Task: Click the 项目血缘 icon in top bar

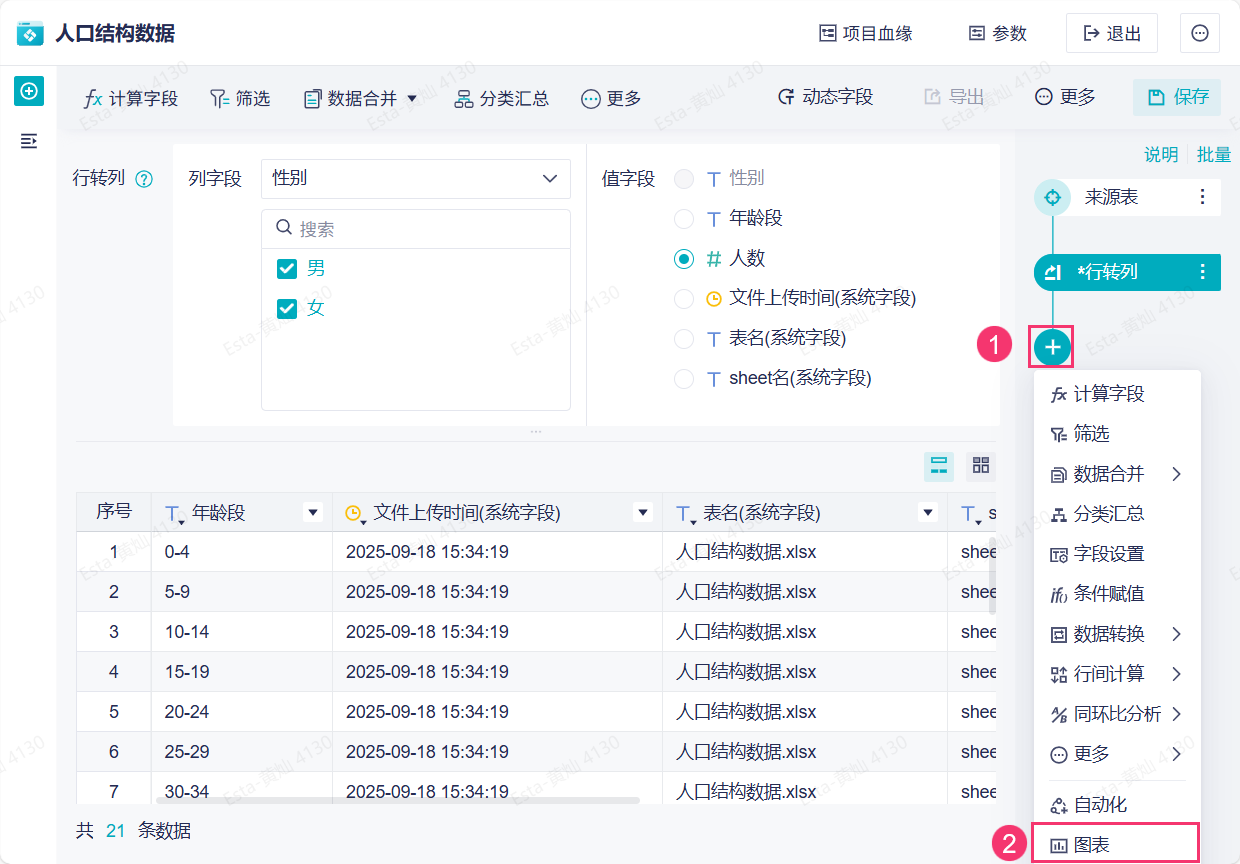Action: (866, 32)
